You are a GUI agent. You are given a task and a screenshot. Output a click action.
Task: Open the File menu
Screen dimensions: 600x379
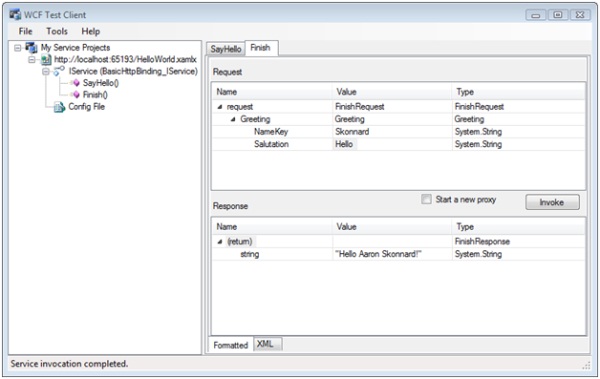click(x=26, y=31)
